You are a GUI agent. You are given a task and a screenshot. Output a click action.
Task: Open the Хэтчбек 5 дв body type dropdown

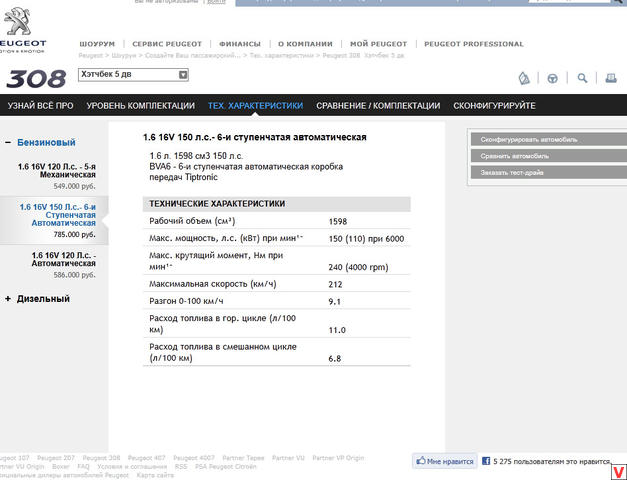[133, 75]
